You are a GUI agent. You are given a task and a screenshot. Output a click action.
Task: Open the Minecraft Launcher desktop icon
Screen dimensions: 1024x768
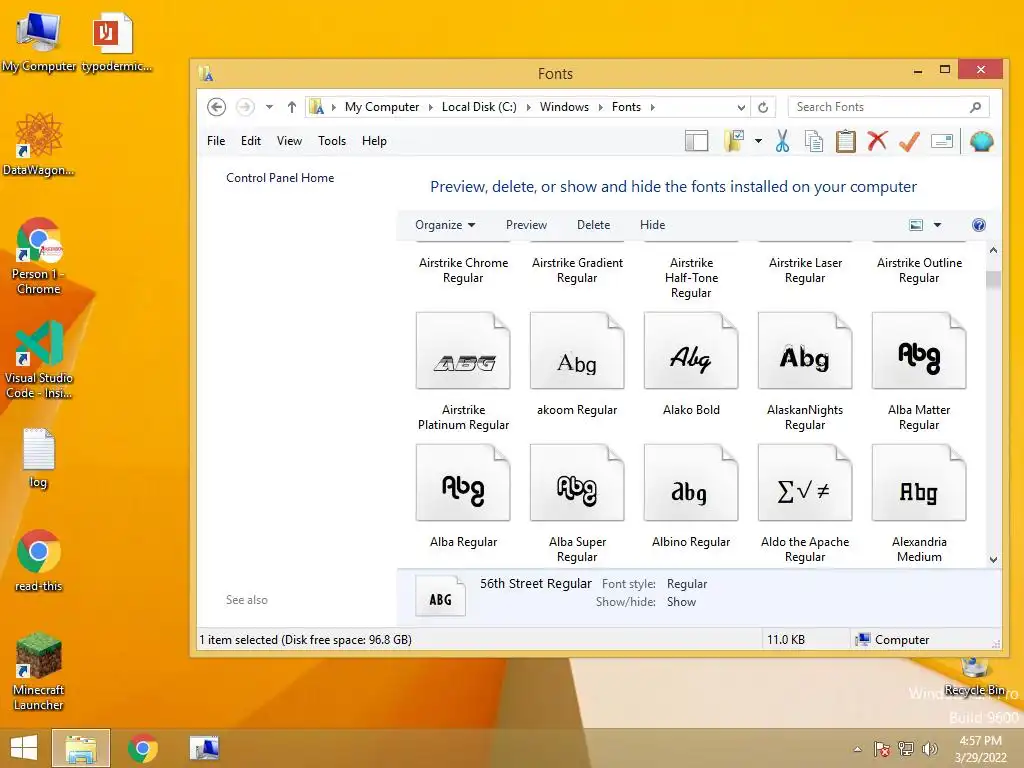click(39, 671)
